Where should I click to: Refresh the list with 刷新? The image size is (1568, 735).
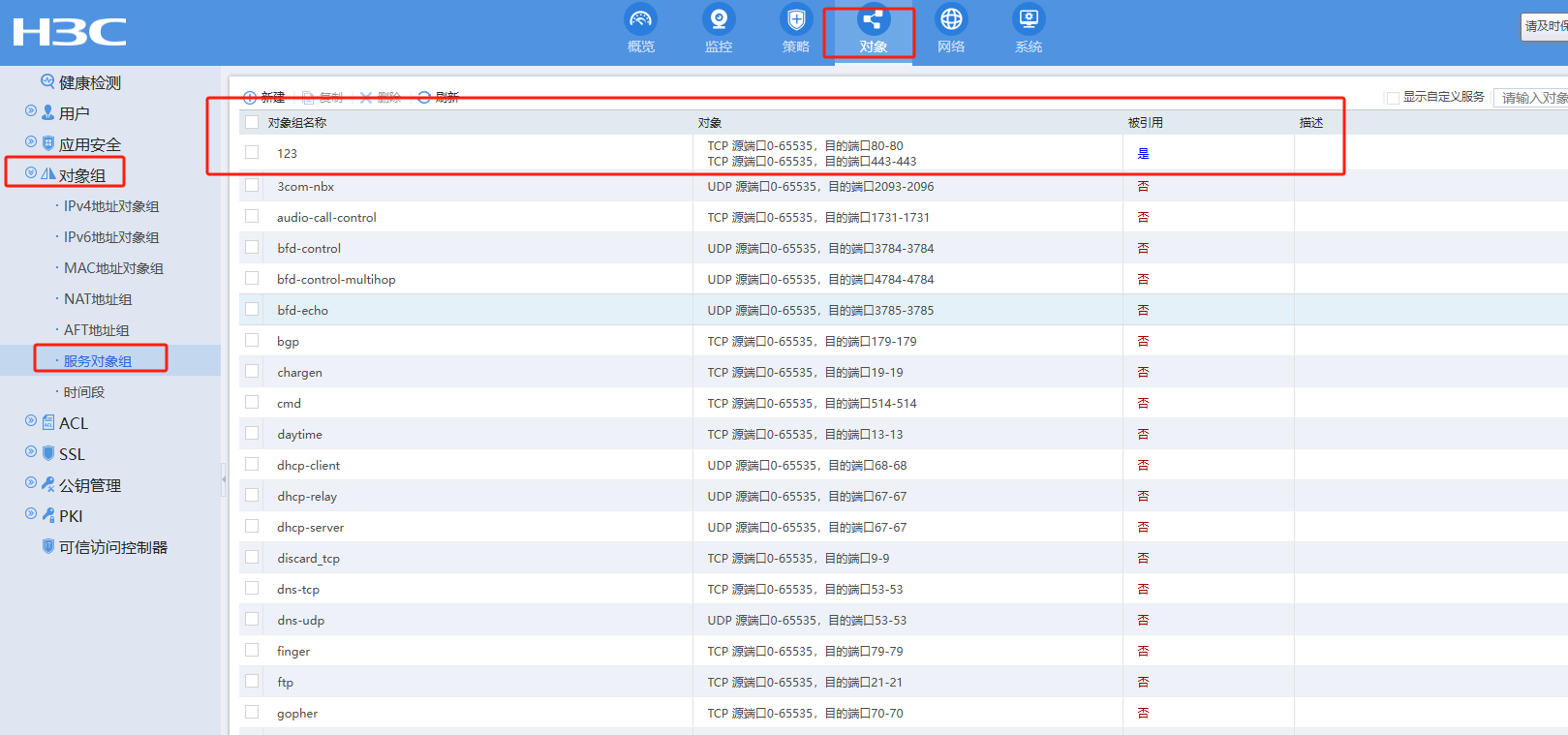click(x=439, y=97)
